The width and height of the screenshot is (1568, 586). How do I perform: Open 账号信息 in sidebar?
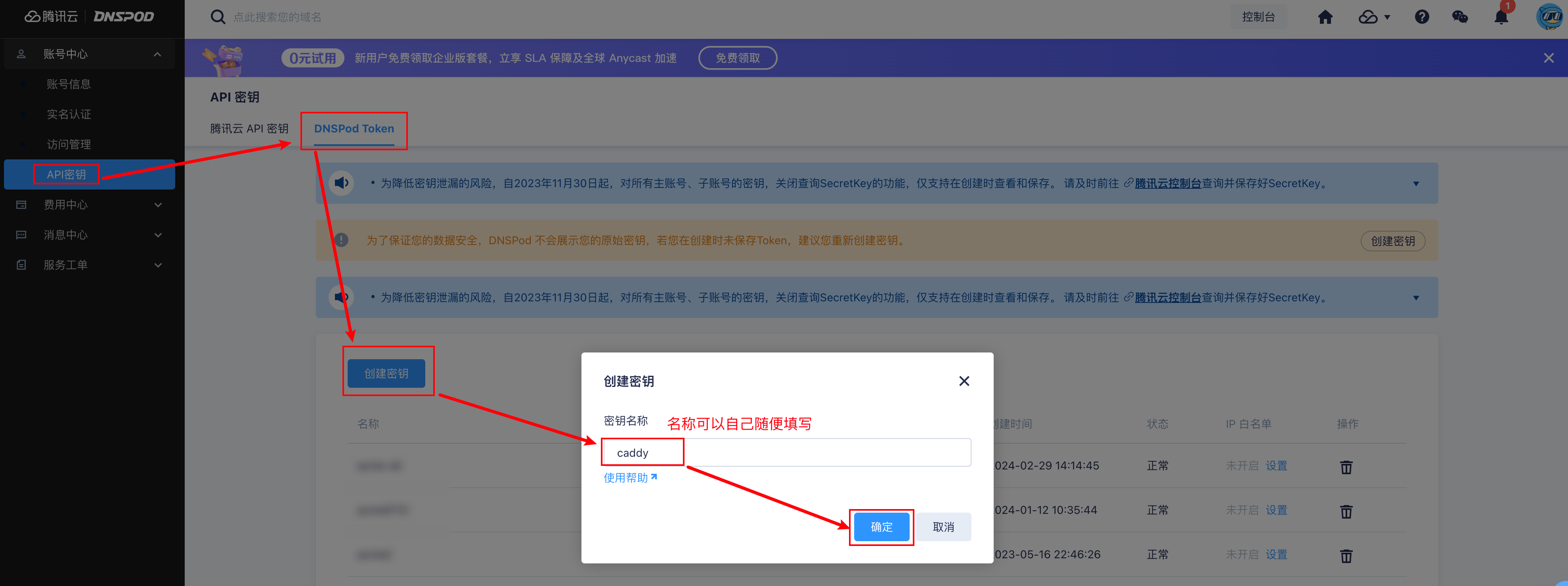(69, 84)
